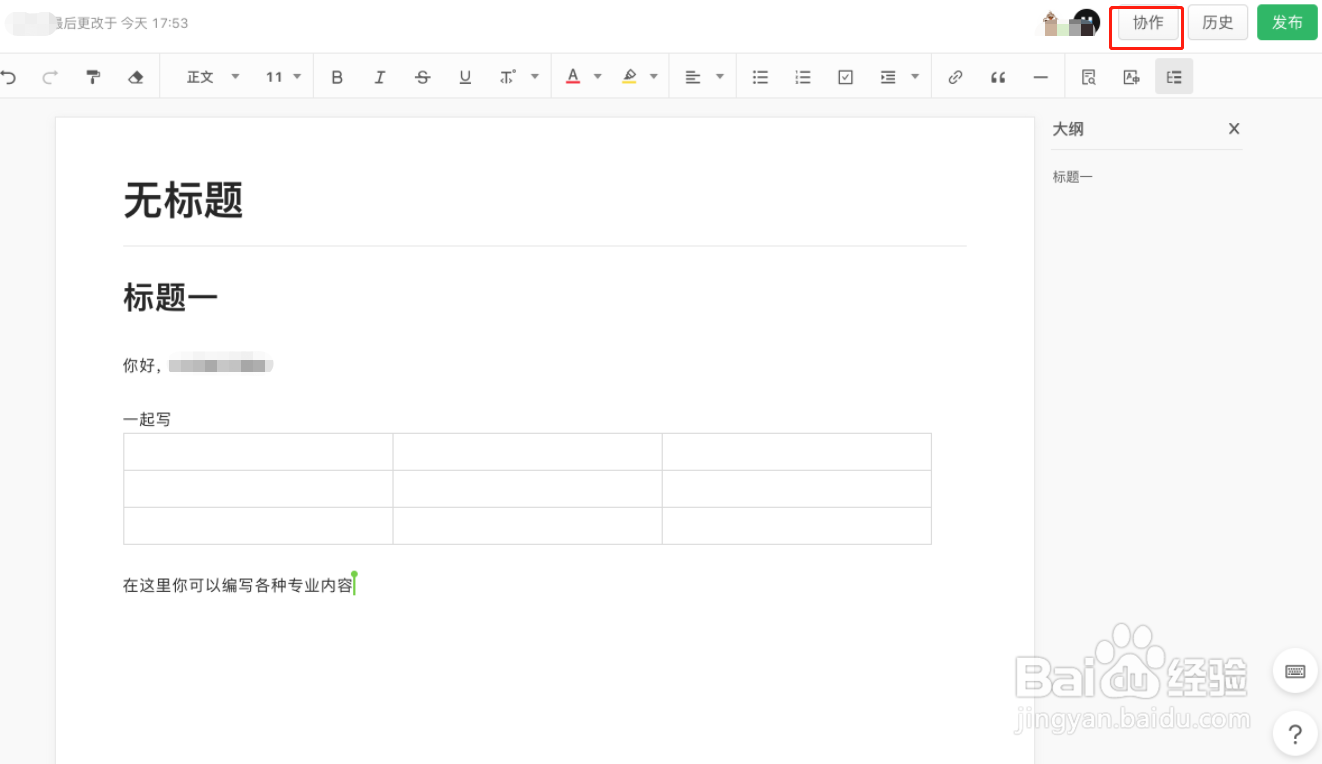Screen dimensions: 1322x764
Task: Close the 大纲 outline panel
Action: coord(1234,129)
